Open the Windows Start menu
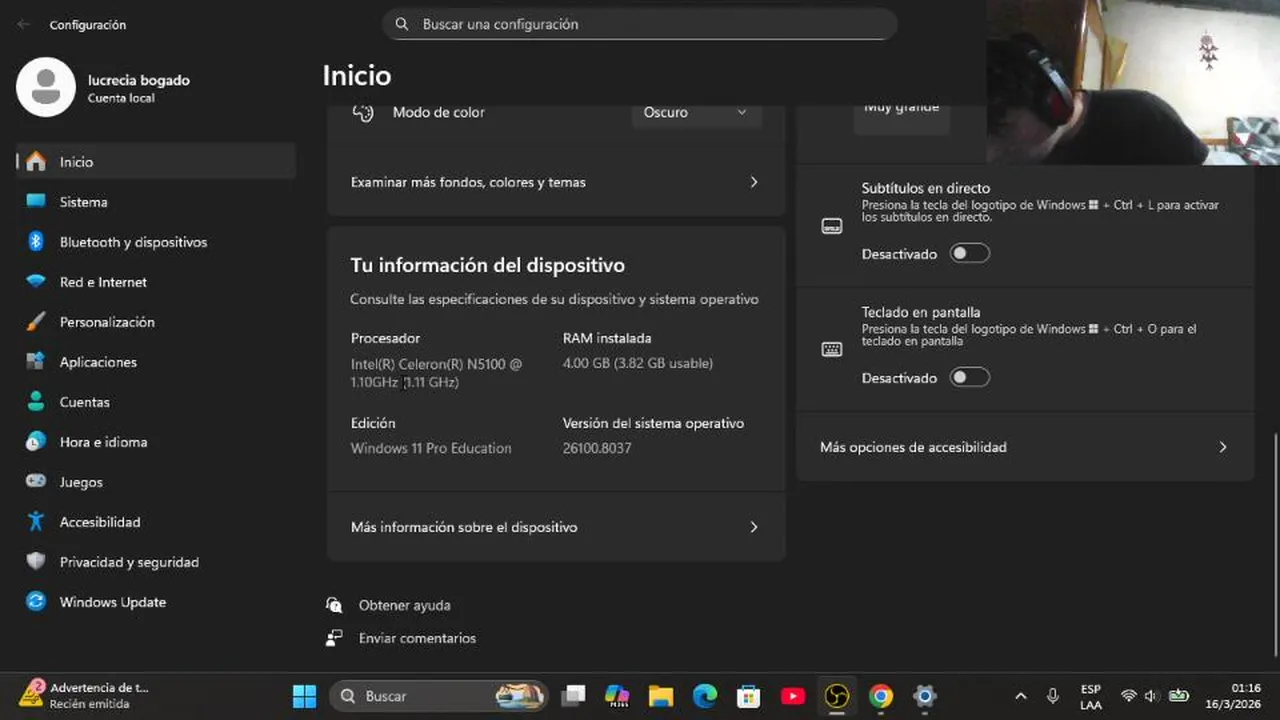This screenshot has width=1280, height=720. click(x=304, y=696)
